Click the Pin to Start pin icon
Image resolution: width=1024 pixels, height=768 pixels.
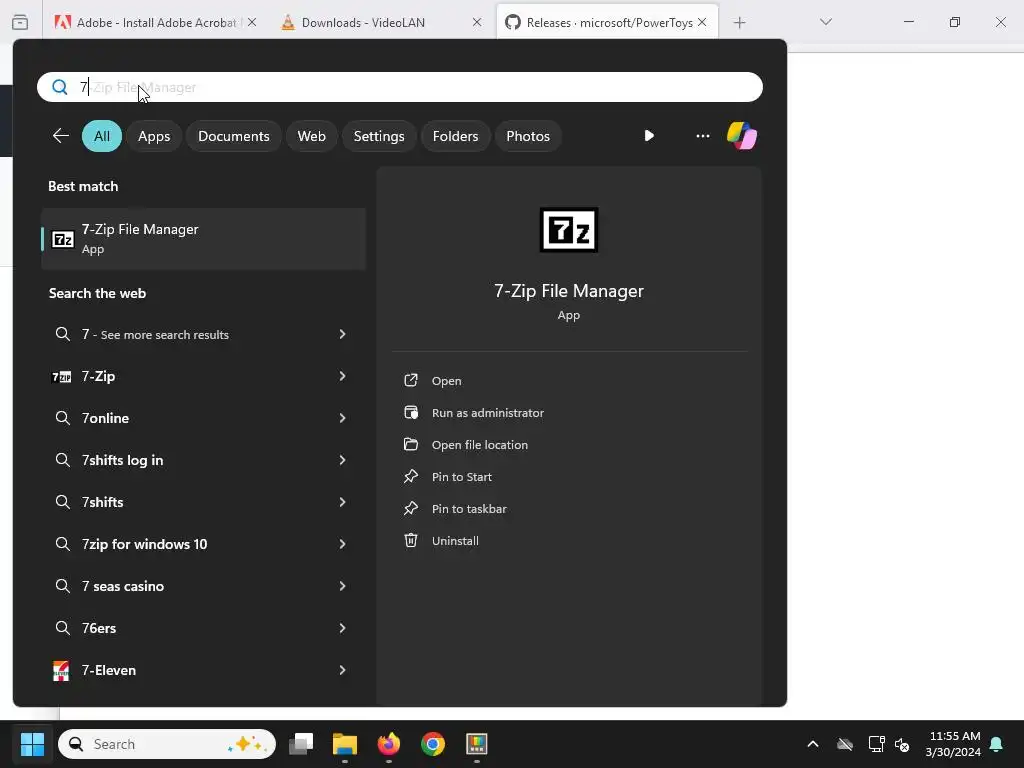411,477
